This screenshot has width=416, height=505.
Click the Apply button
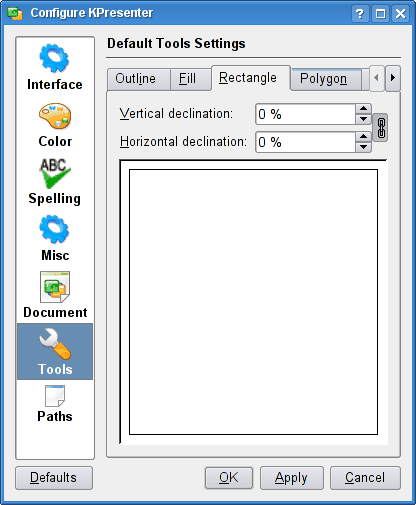[x=292, y=478]
